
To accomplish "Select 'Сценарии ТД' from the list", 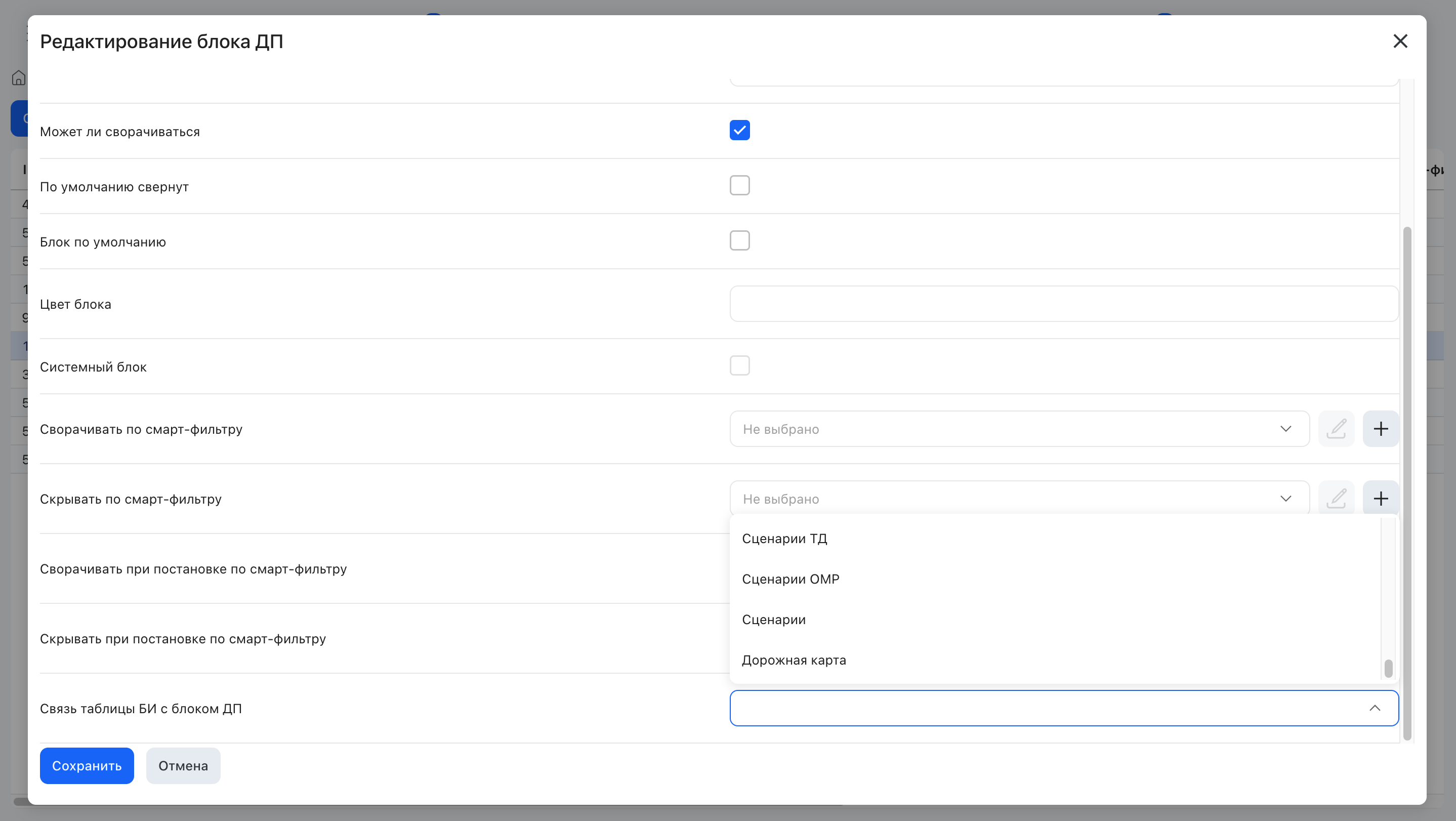I will (1055, 538).
